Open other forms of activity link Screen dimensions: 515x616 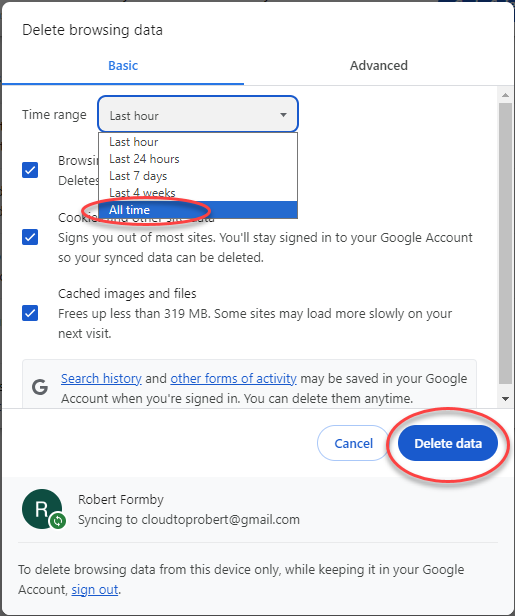pos(233,379)
